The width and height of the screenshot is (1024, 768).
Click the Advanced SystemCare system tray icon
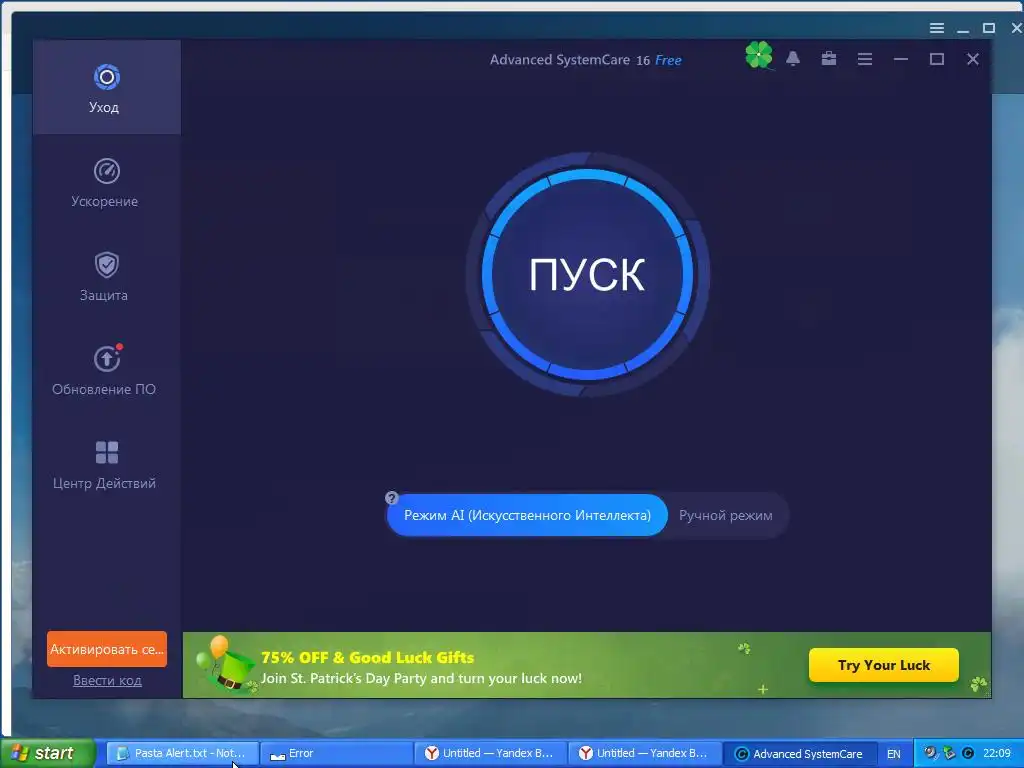tap(968, 753)
